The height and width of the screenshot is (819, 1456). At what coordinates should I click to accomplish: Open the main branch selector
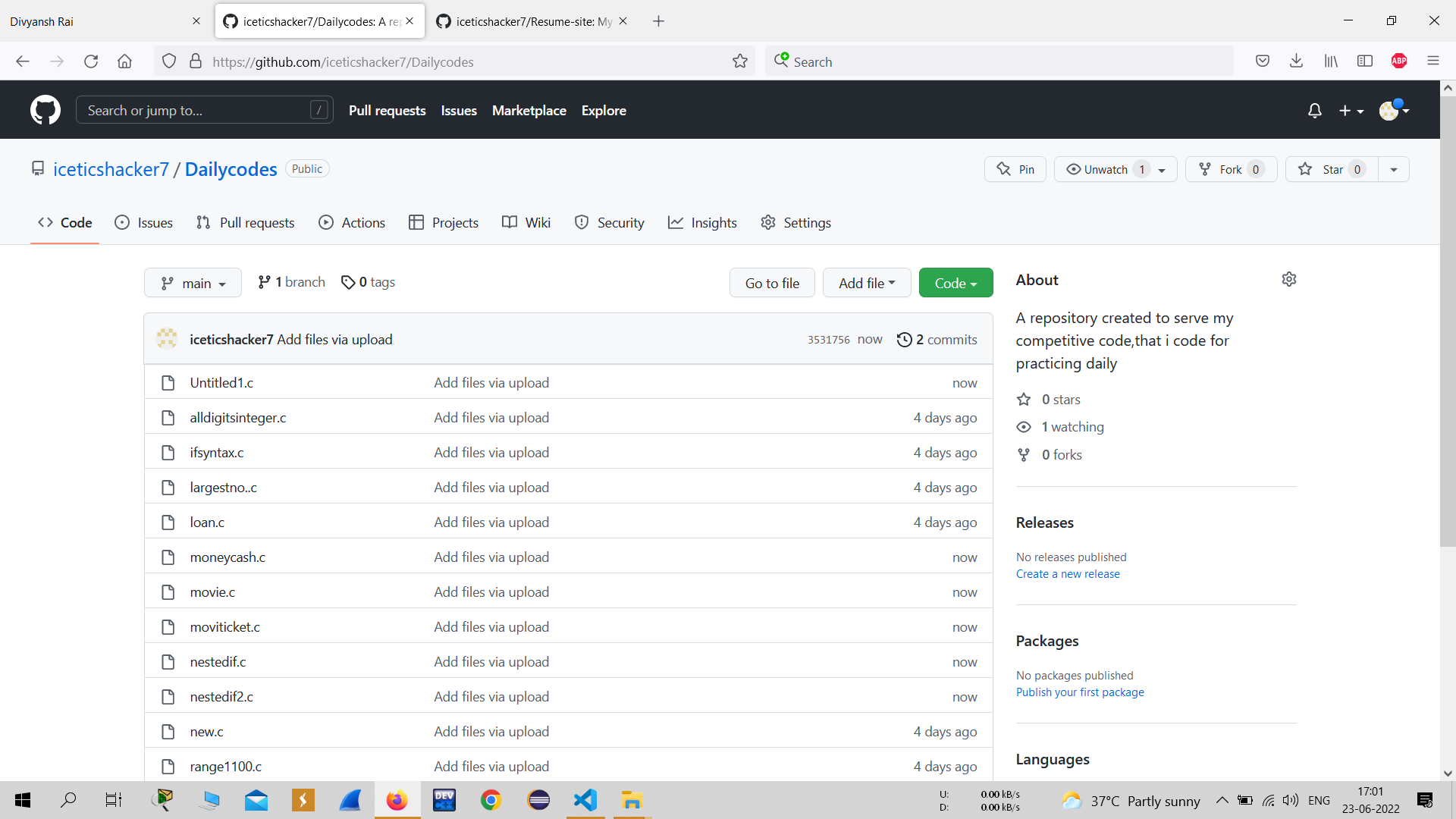193,283
